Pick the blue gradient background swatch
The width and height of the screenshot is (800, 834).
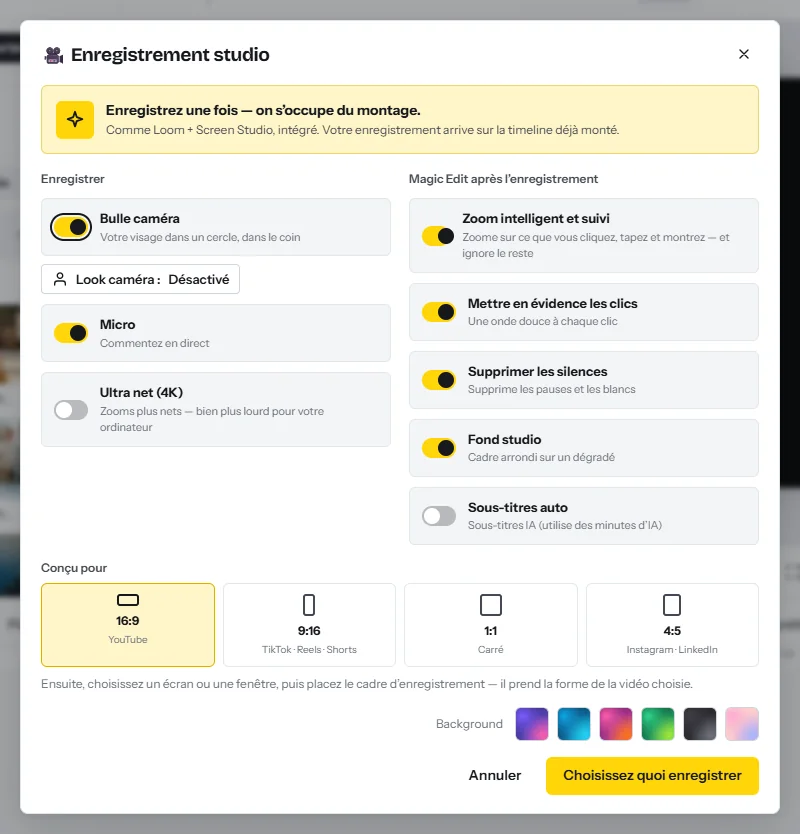point(574,724)
